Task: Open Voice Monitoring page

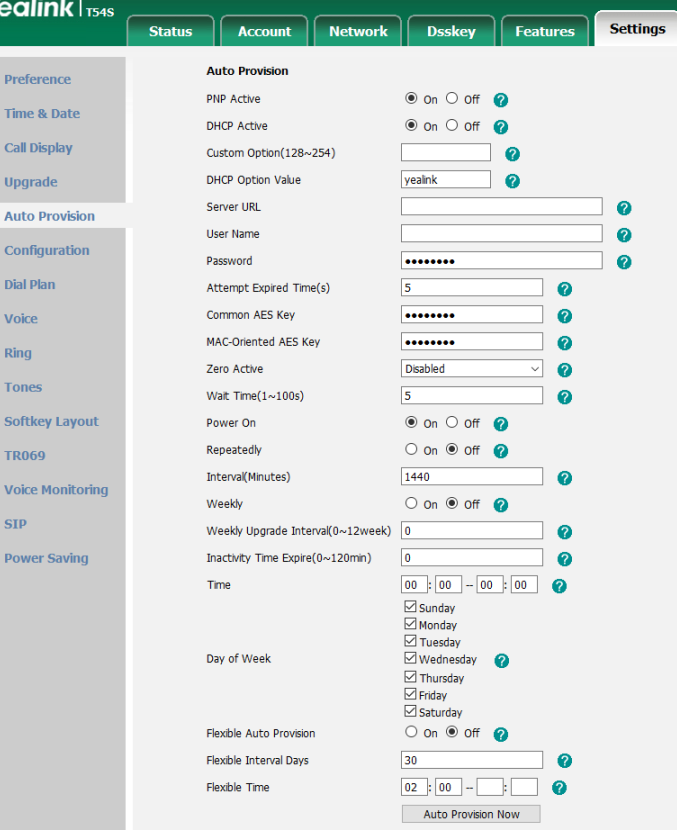Action: (56, 490)
